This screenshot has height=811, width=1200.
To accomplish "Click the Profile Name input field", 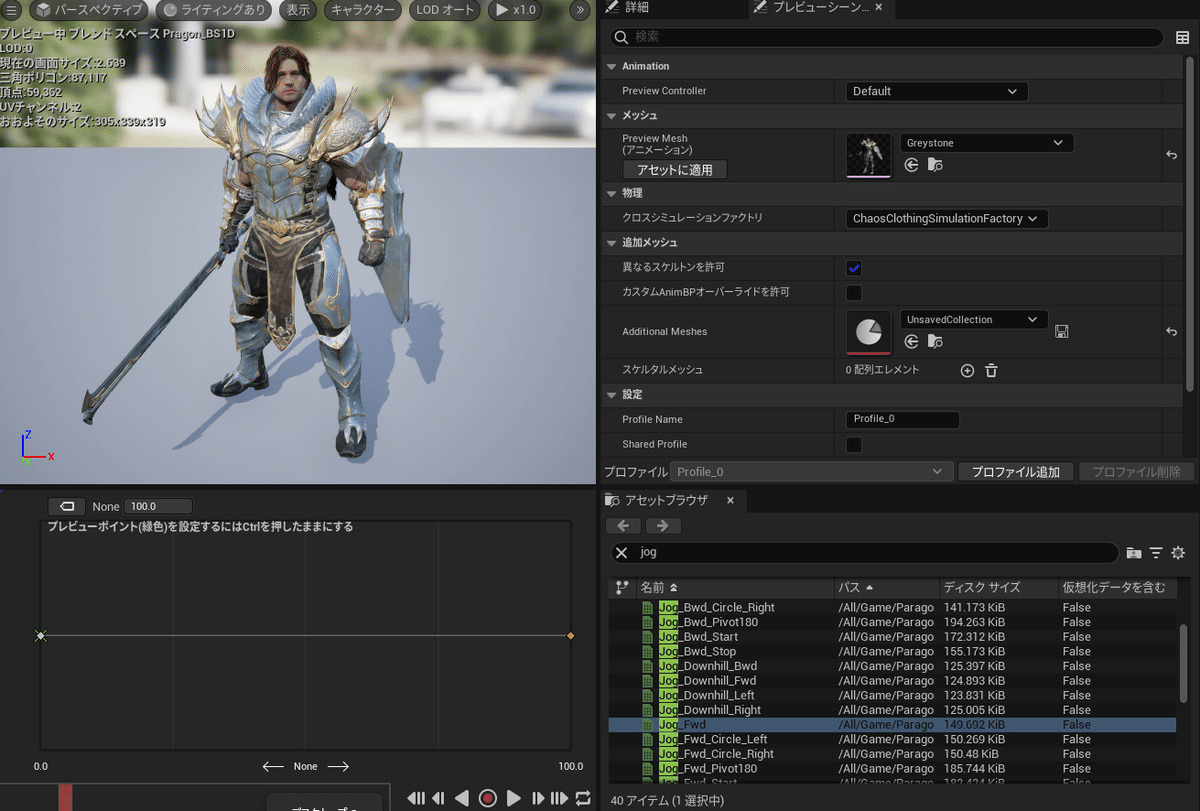I will pos(903,419).
